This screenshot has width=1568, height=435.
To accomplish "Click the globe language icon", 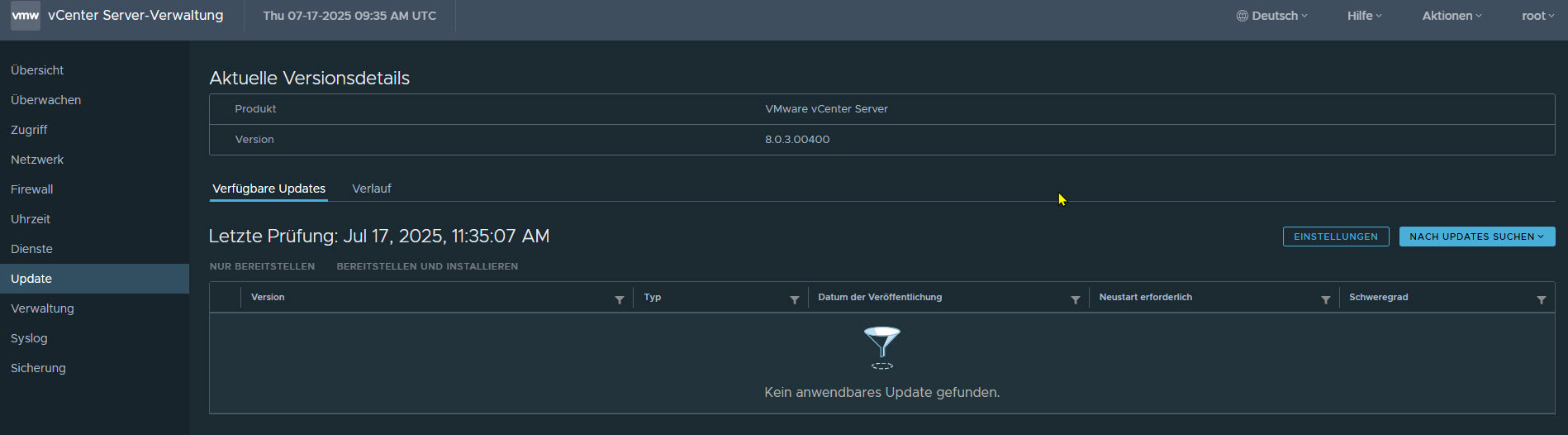I will pyautogui.click(x=1242, y=16).
